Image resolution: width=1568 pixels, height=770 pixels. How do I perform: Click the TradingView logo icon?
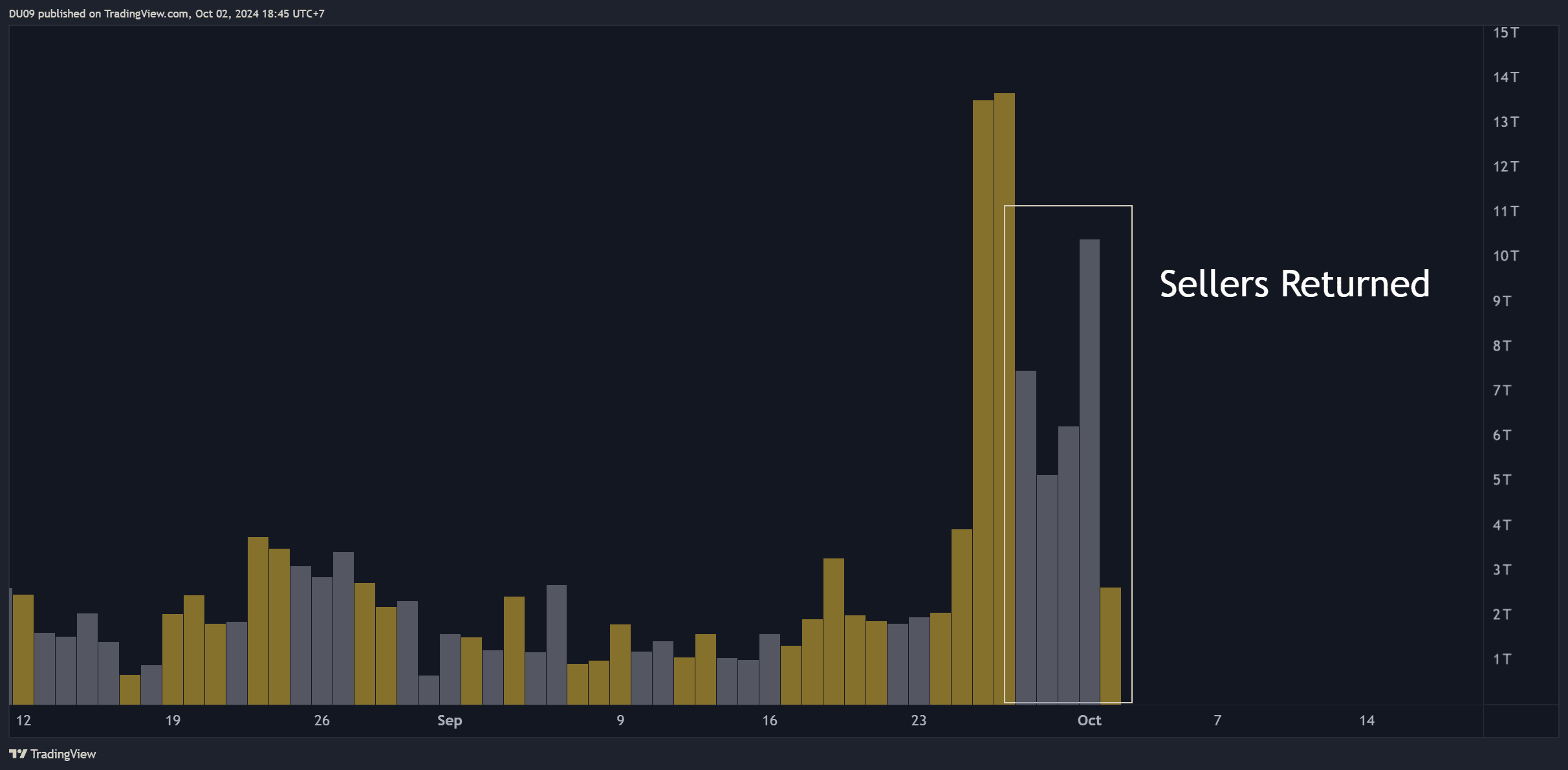coord(18,754)
